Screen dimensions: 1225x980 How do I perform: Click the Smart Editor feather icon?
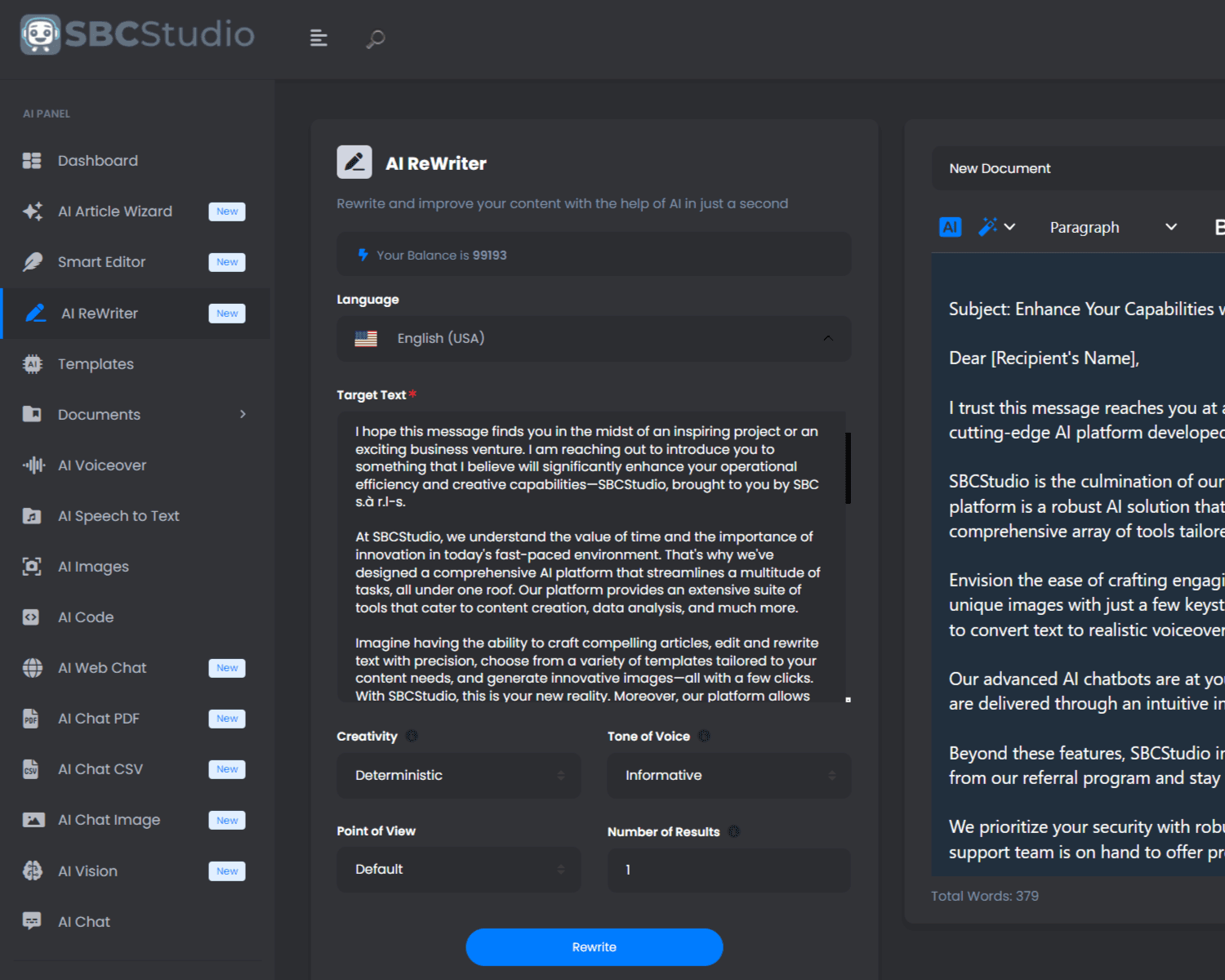(32, 262)
